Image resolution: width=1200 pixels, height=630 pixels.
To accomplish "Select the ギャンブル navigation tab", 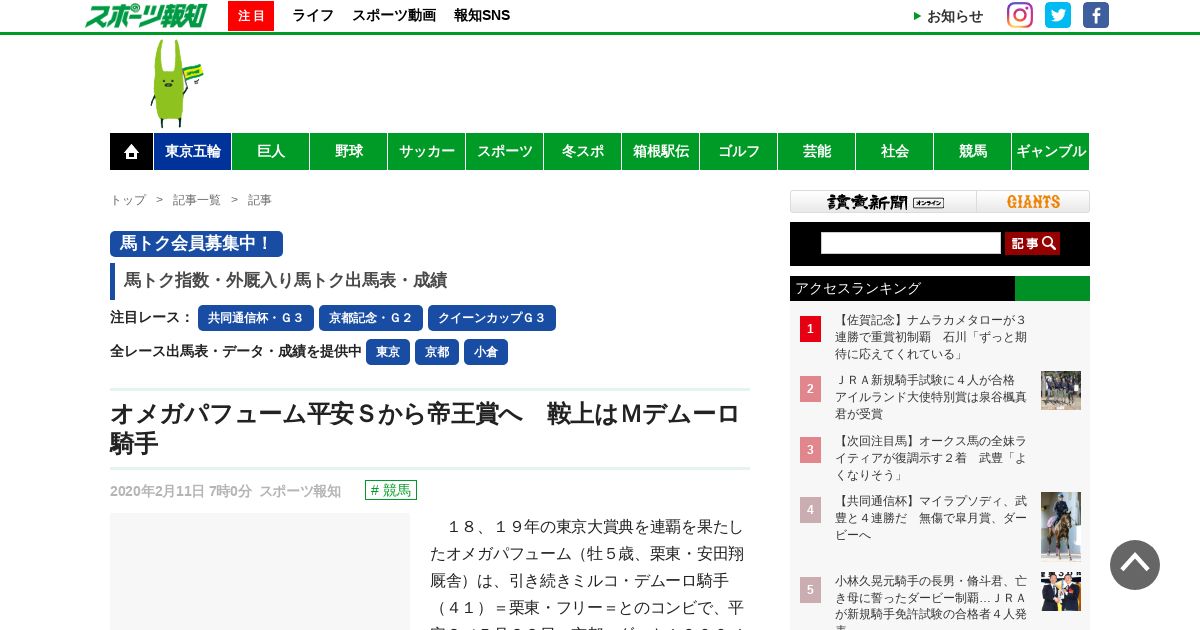I will point(1051,151).
